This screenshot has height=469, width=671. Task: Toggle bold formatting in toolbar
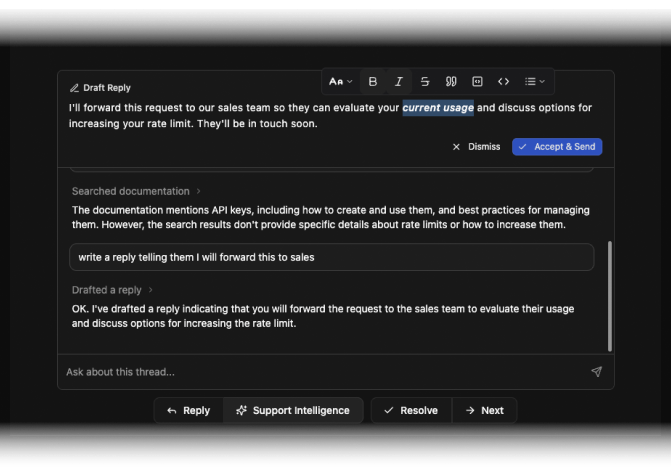click(x=373, y=82)
